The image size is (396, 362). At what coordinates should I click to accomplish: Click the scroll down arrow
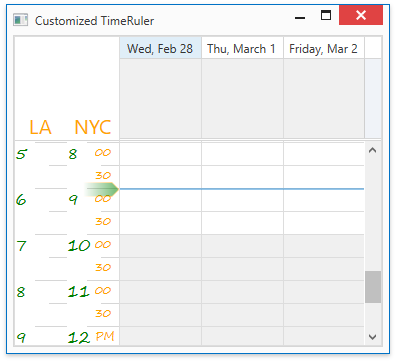pyautogui.click(x=373, y=337)
